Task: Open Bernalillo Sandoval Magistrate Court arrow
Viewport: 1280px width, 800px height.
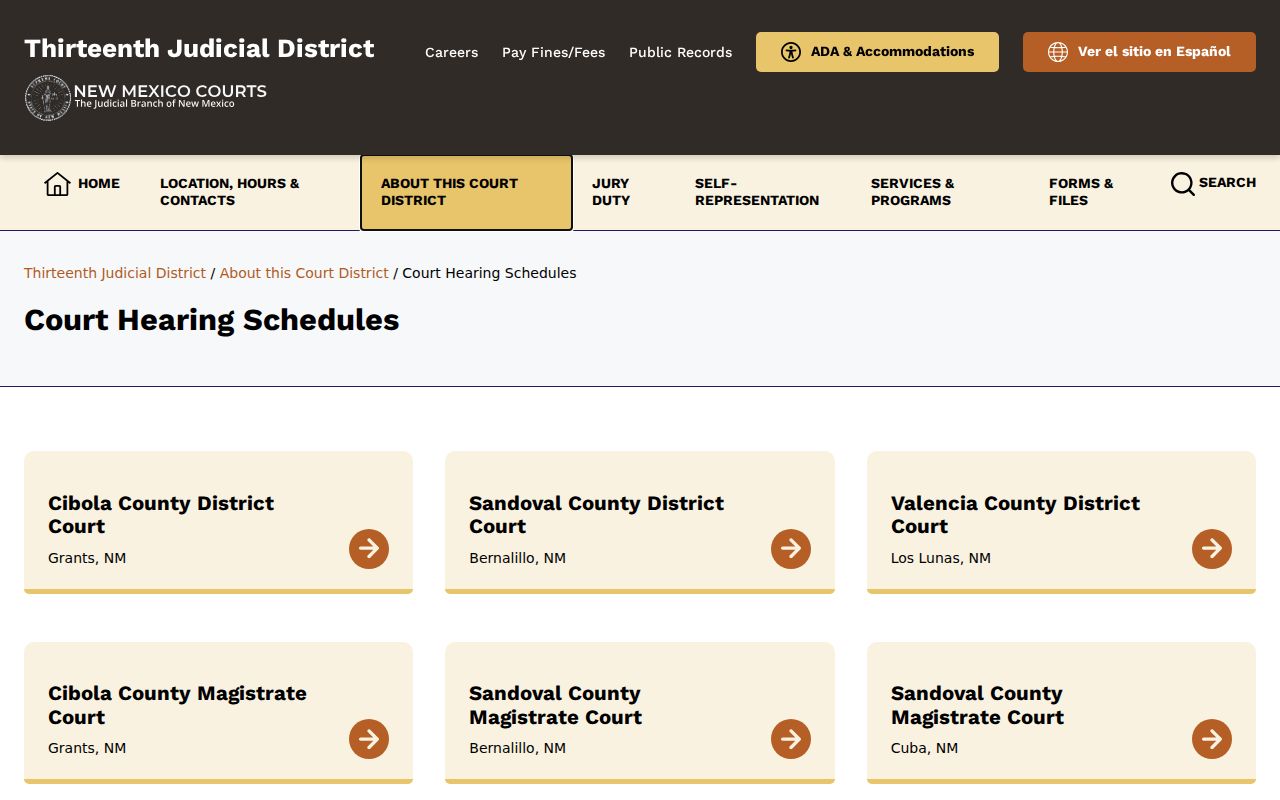Action: [791, 739]
